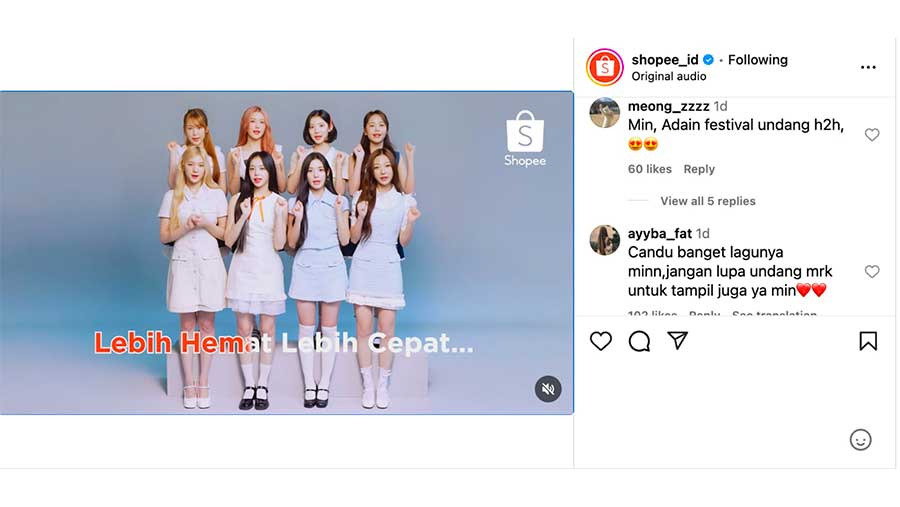The height and width of the screenshot is (507, 900).
Task: Open the emoji picker smiley icon
Action: coord(860,440)
